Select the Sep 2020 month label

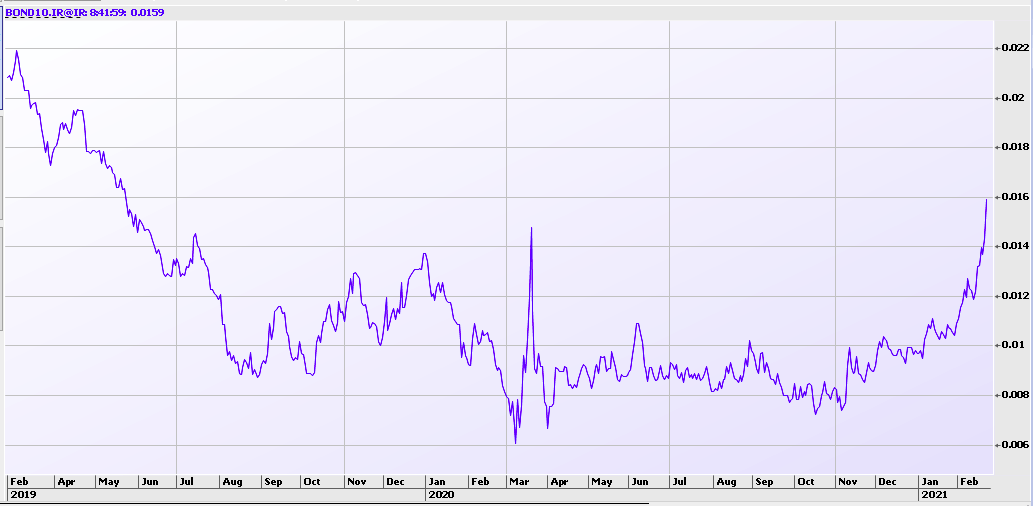(x=764, y=482)
